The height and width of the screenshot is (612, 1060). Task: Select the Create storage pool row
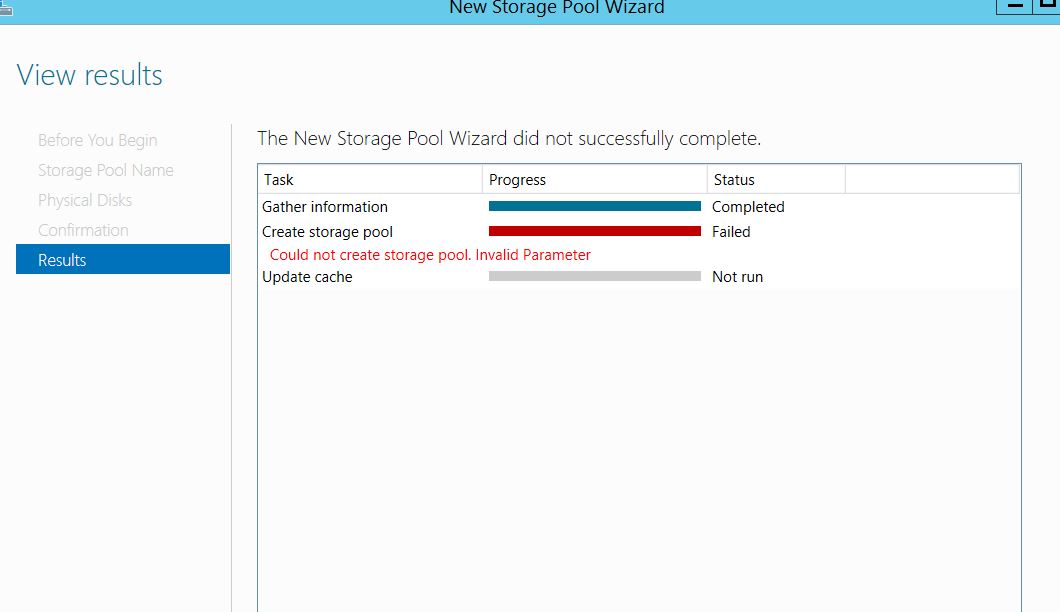[639, 231]
